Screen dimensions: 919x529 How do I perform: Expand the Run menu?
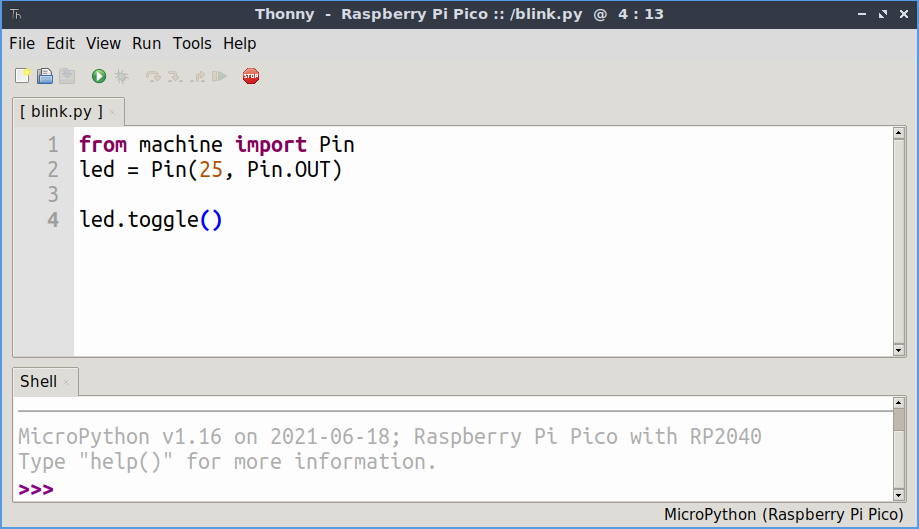[x=146, y=43]
